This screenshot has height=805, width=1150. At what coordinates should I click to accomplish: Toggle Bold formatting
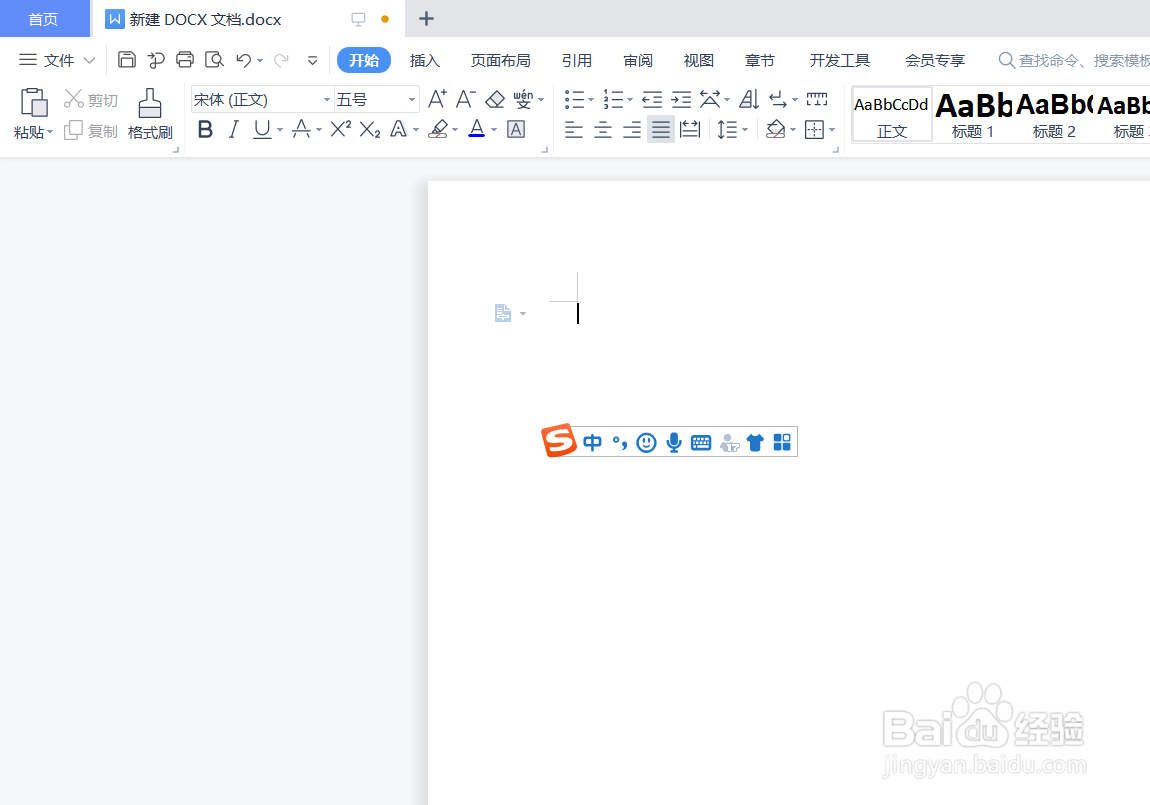(205, 130)
